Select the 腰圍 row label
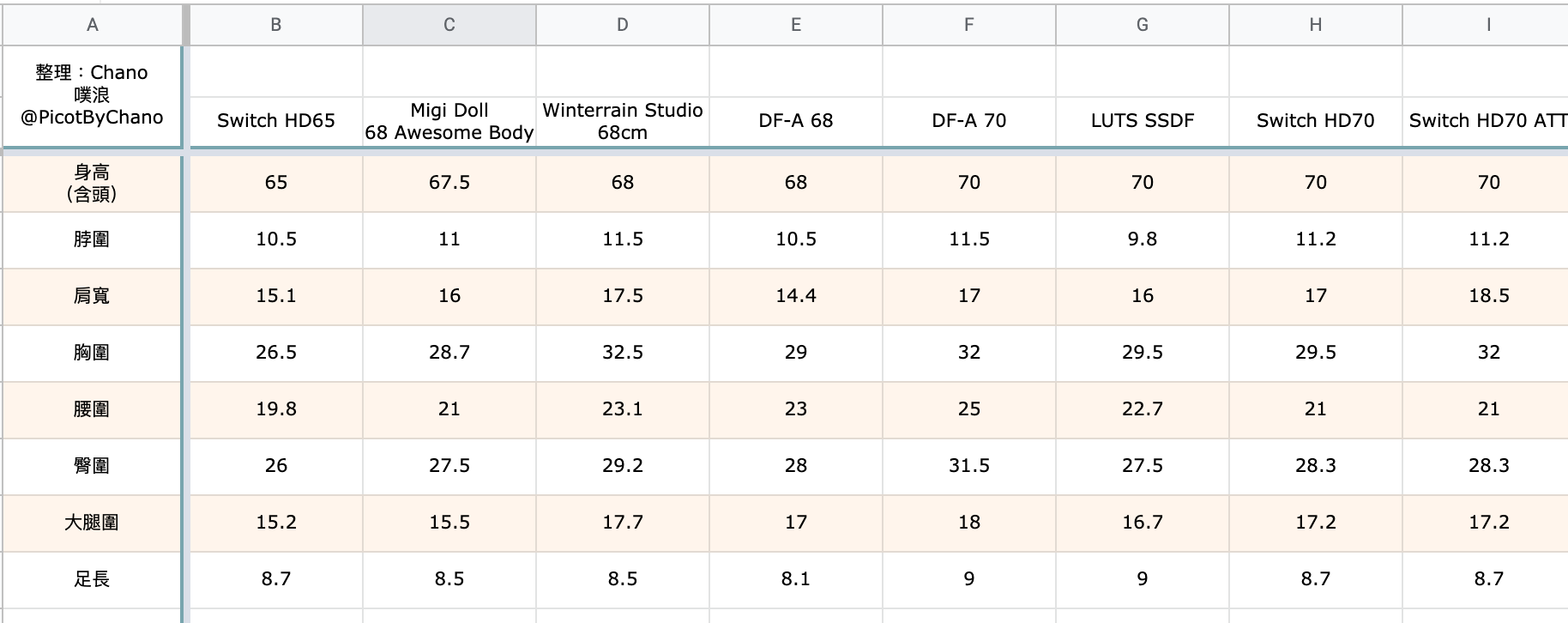Viewport: 1568px width, 623px height. point(92,409)
